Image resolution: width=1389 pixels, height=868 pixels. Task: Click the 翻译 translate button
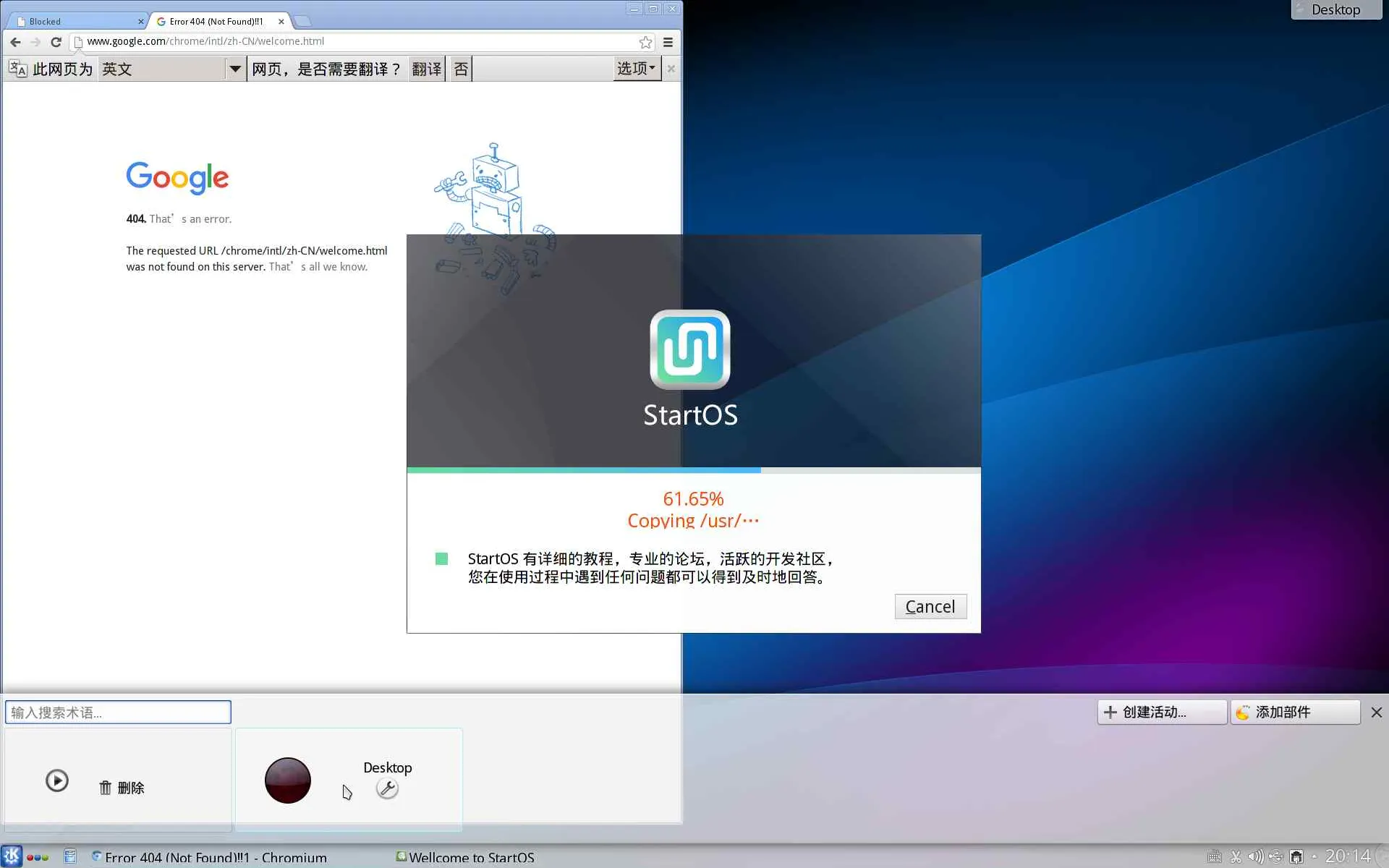[426, 69]
